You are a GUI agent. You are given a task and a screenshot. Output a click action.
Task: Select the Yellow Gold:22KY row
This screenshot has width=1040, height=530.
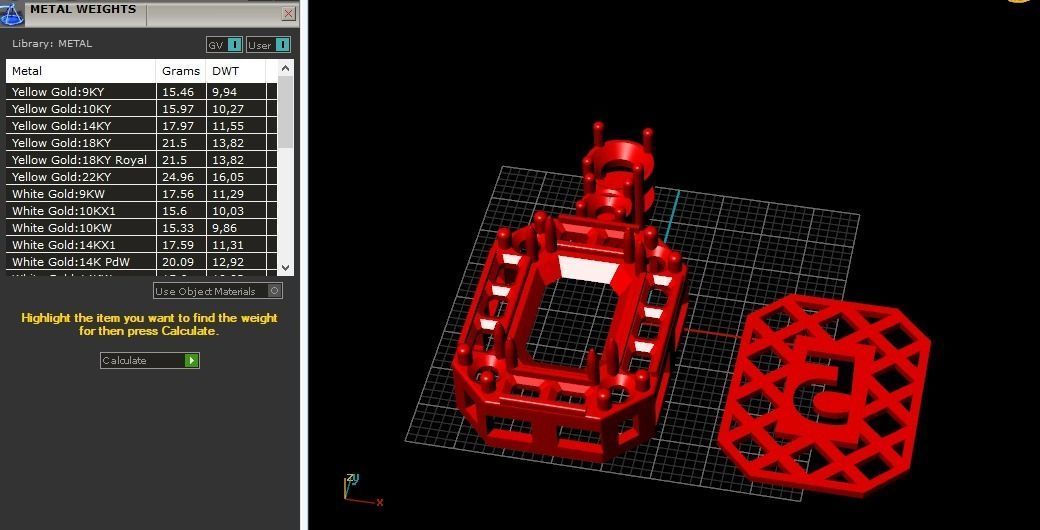pyautogui.click(x=141, y=177)
